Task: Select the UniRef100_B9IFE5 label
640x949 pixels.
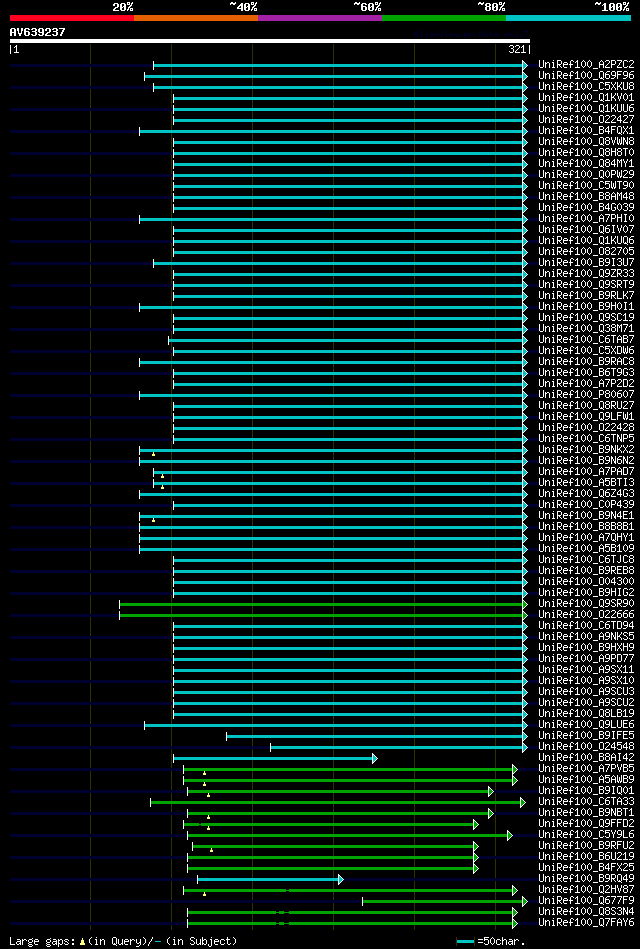Action: tap(586, 736)
